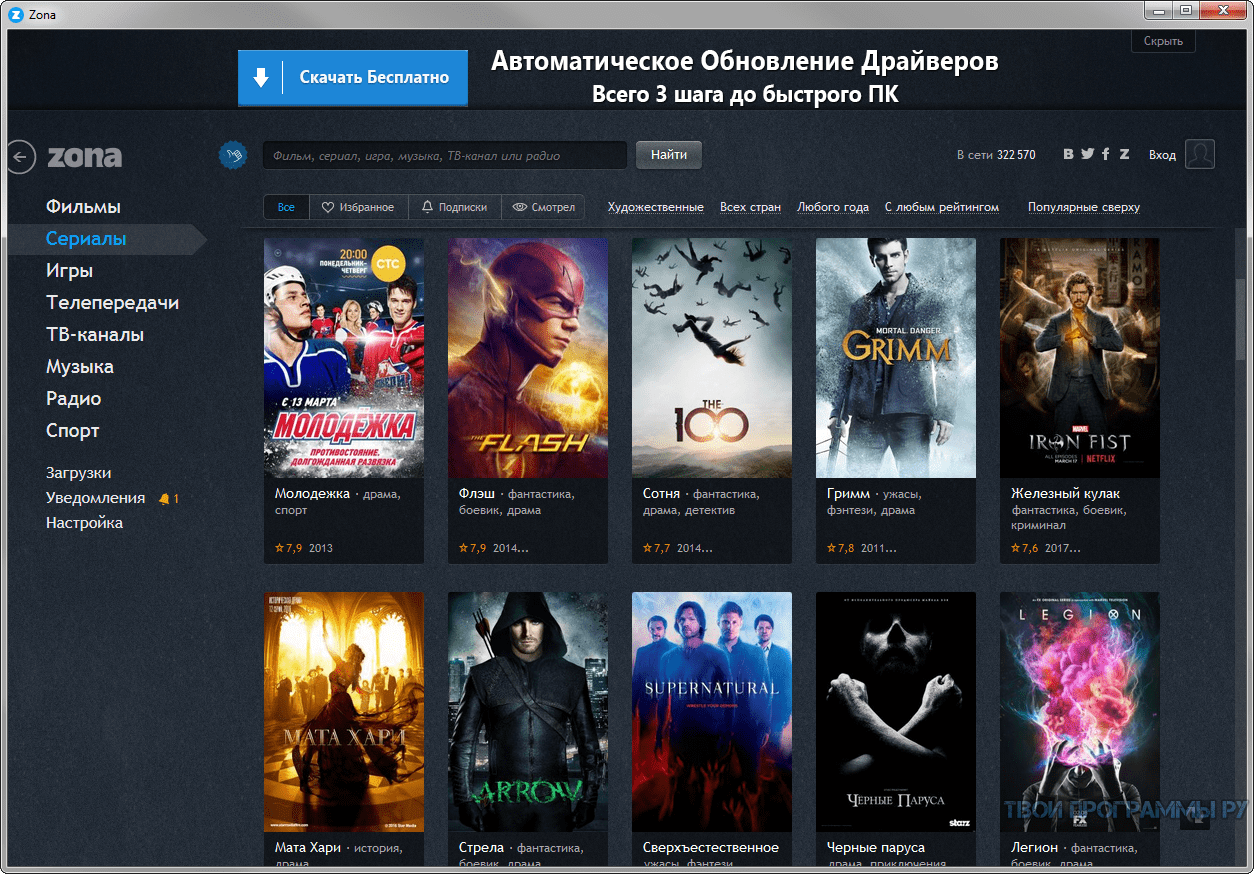This screenshot has width=1254, height=874.
Task: Go to Телепередачи in the sidebar
Action: click(112, 303)
